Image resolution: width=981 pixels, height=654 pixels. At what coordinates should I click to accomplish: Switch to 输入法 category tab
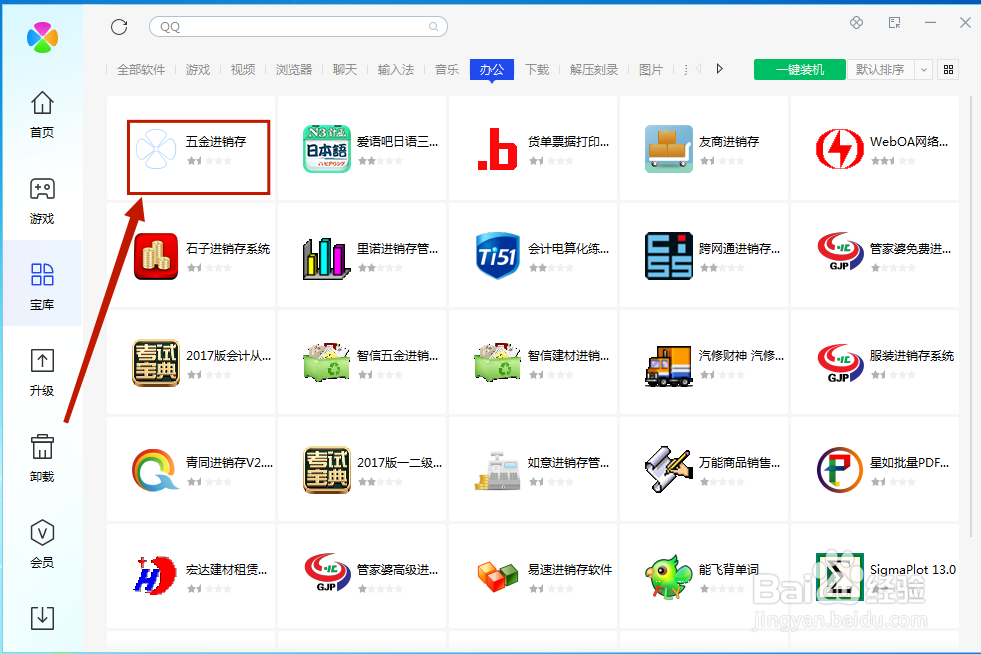tap(396, 69)
